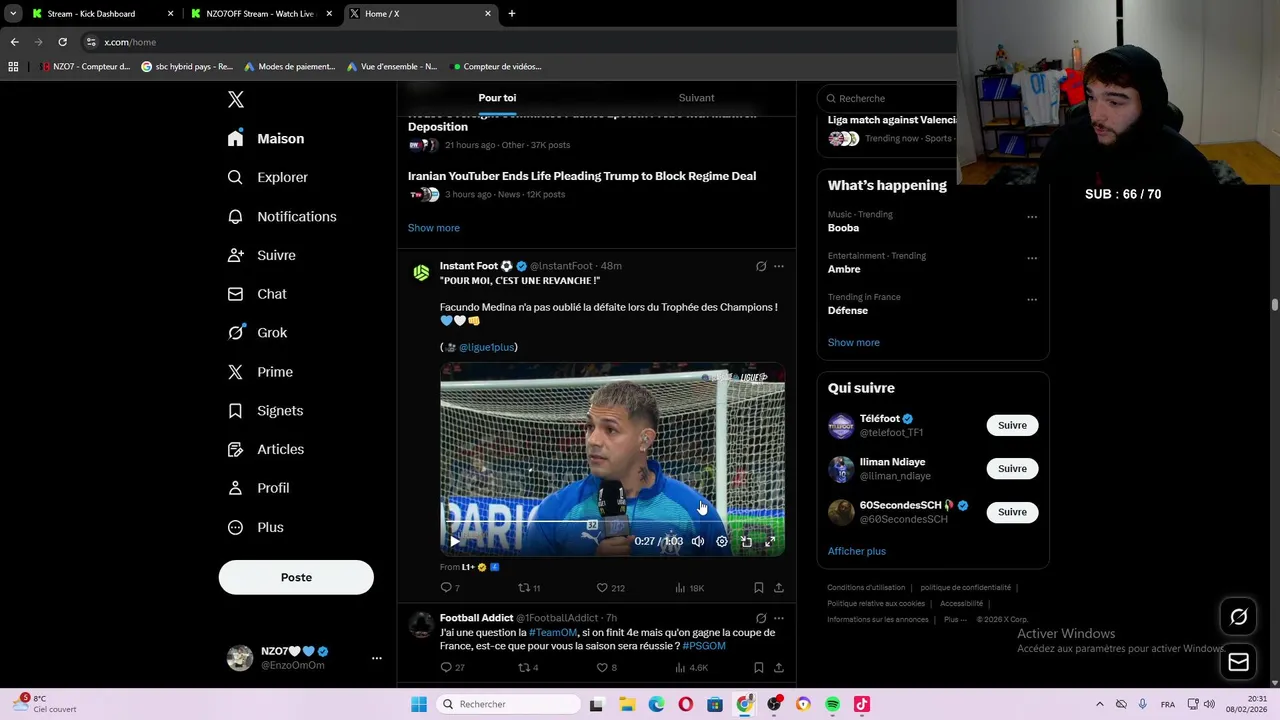Click Grok icon on Instant Foot post
Screen dimensions: 1280x720
click(x=761, y=266)
